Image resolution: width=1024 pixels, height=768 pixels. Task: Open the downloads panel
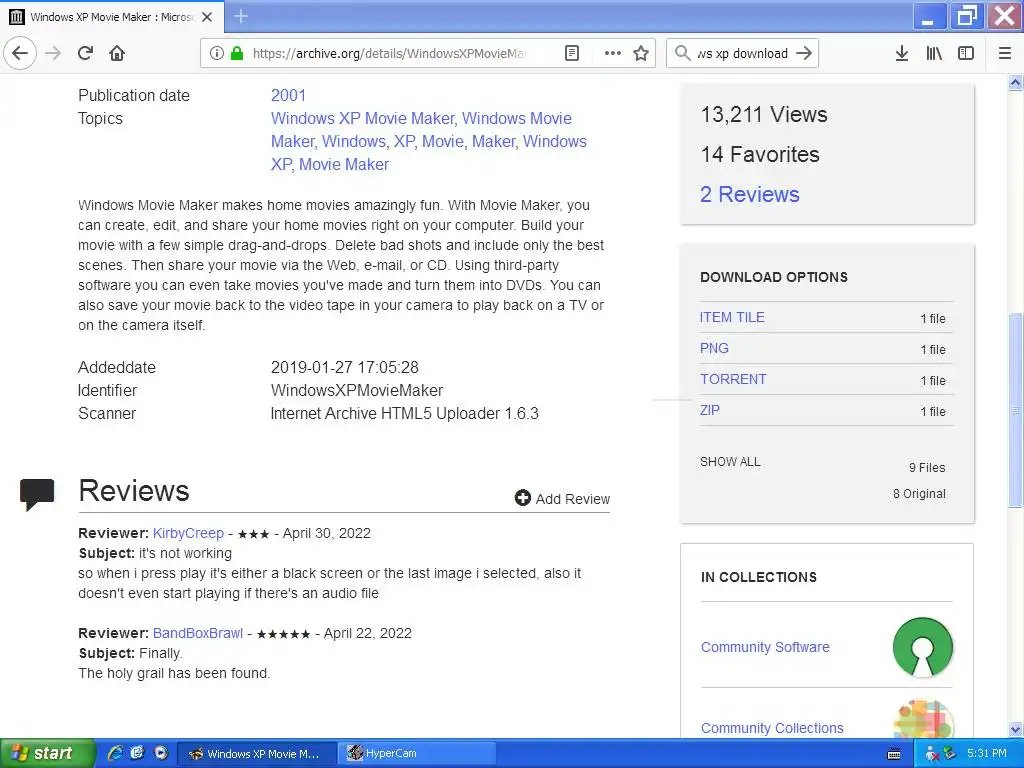901,53
